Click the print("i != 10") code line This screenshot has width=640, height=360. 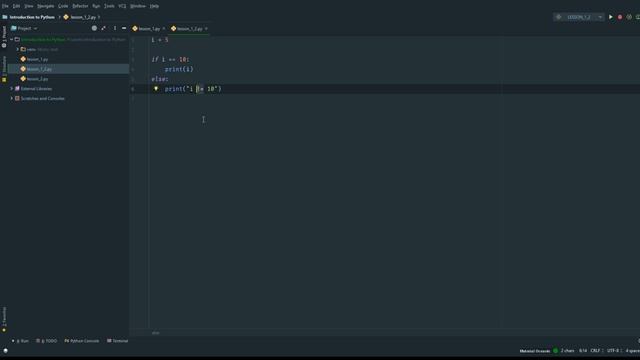click(x=193, y=89)
